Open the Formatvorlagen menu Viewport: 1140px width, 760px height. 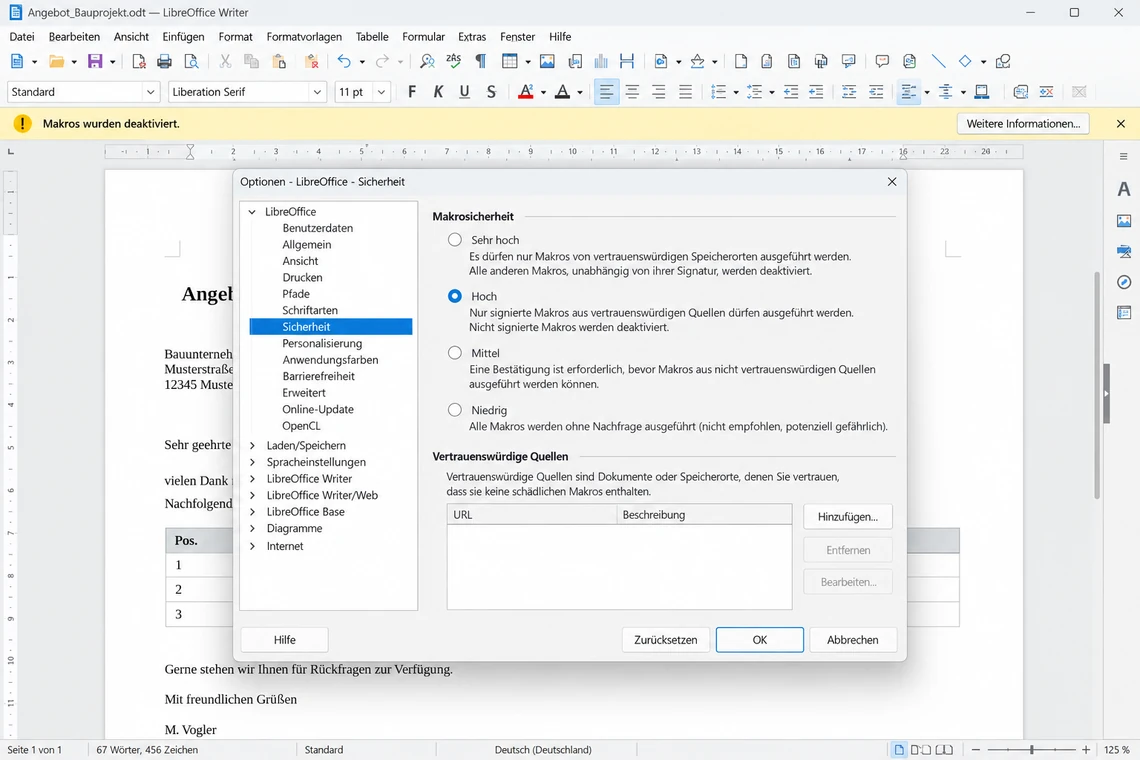click(x=304, y=36)
